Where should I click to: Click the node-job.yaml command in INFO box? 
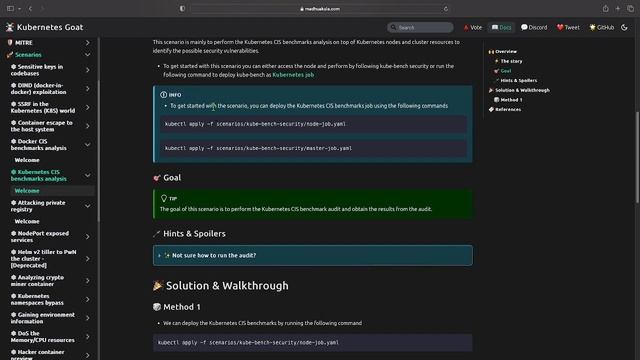(x=255, y=124)
